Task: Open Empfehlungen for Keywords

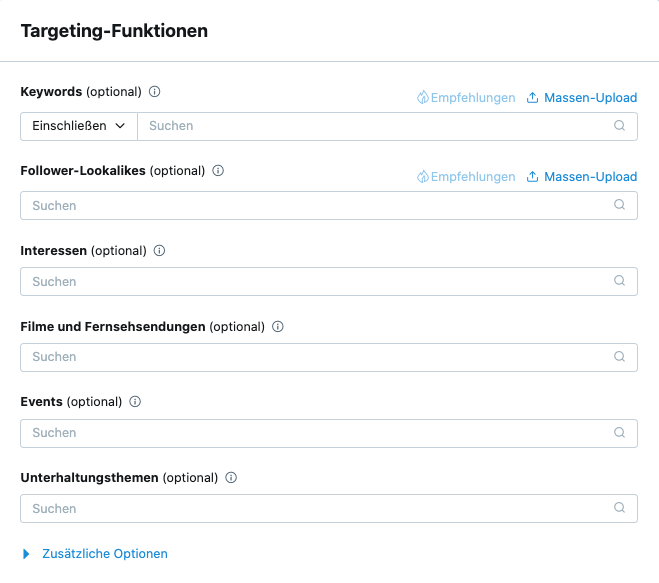Action: [466, 98]
